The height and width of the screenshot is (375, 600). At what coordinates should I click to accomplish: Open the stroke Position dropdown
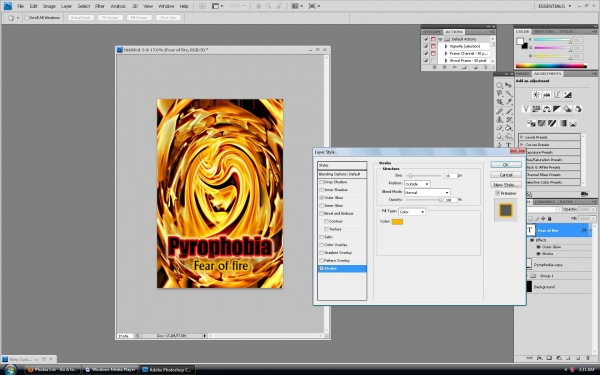(417, 184)
